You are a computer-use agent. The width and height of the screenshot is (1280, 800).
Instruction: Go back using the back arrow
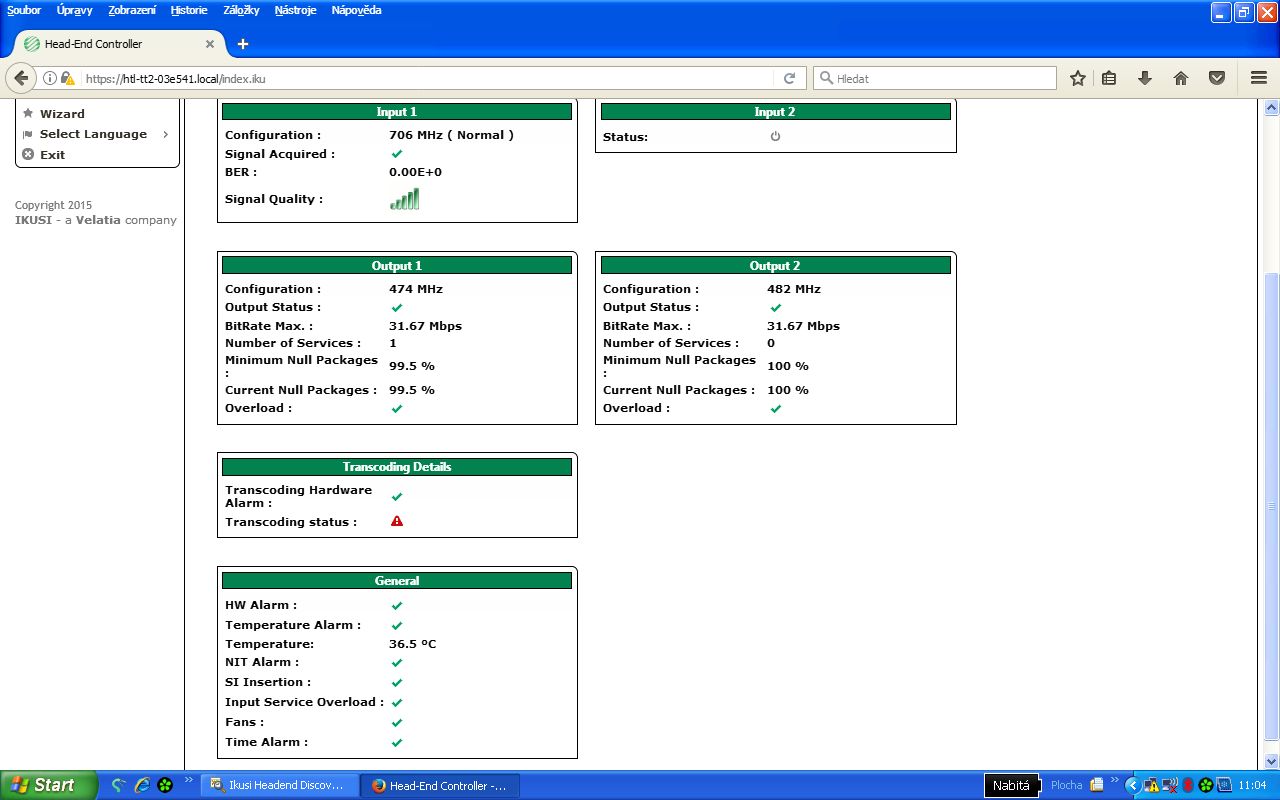(22, 78)
